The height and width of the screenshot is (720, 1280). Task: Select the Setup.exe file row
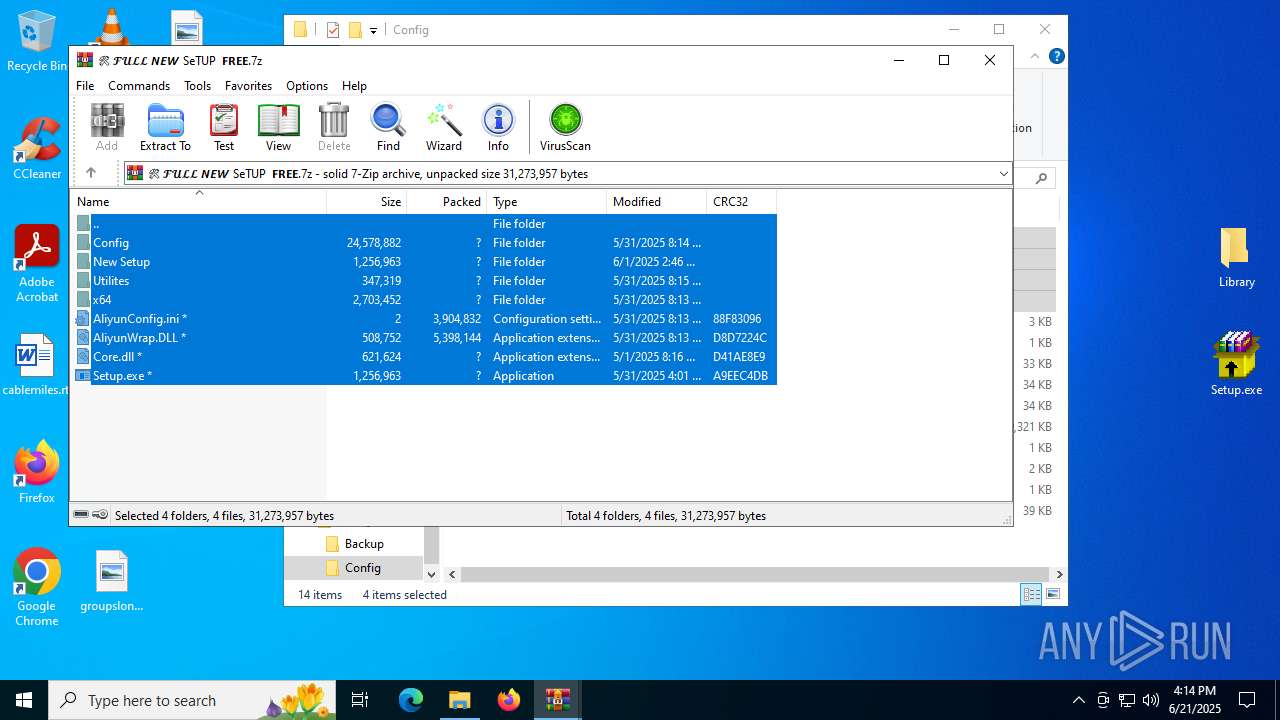424,376
